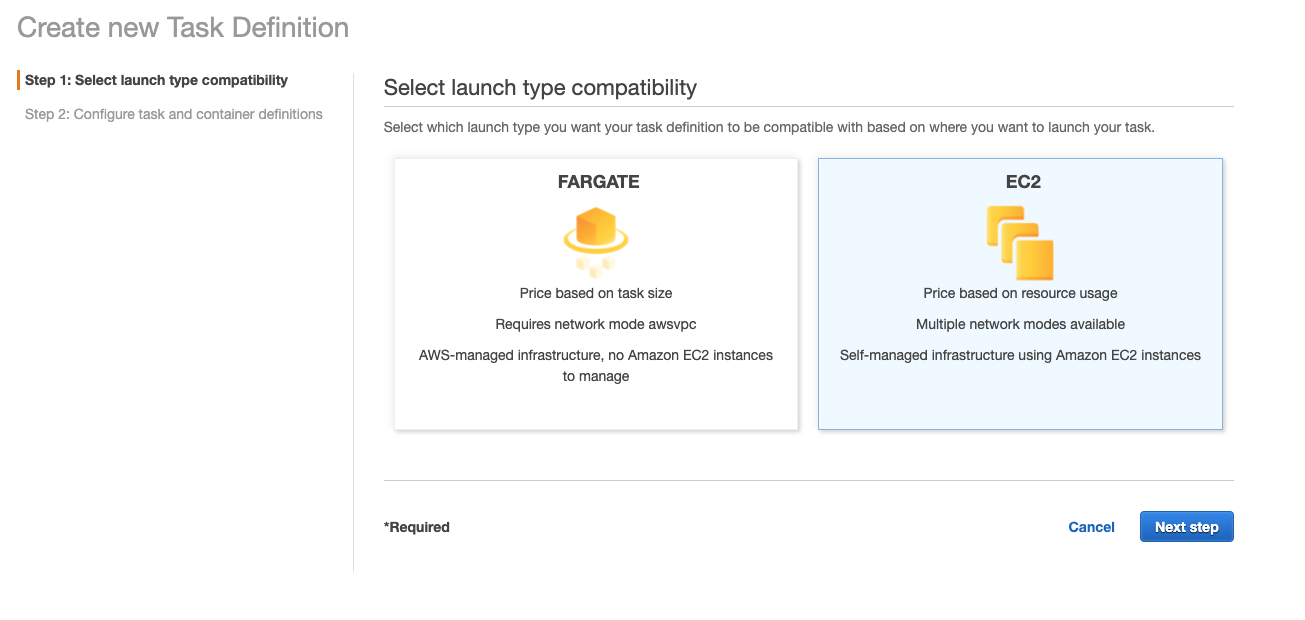Click the EC2 stacked squares icon
The width and height of the screenshot is (1305, 620).
click(1020, 242)
